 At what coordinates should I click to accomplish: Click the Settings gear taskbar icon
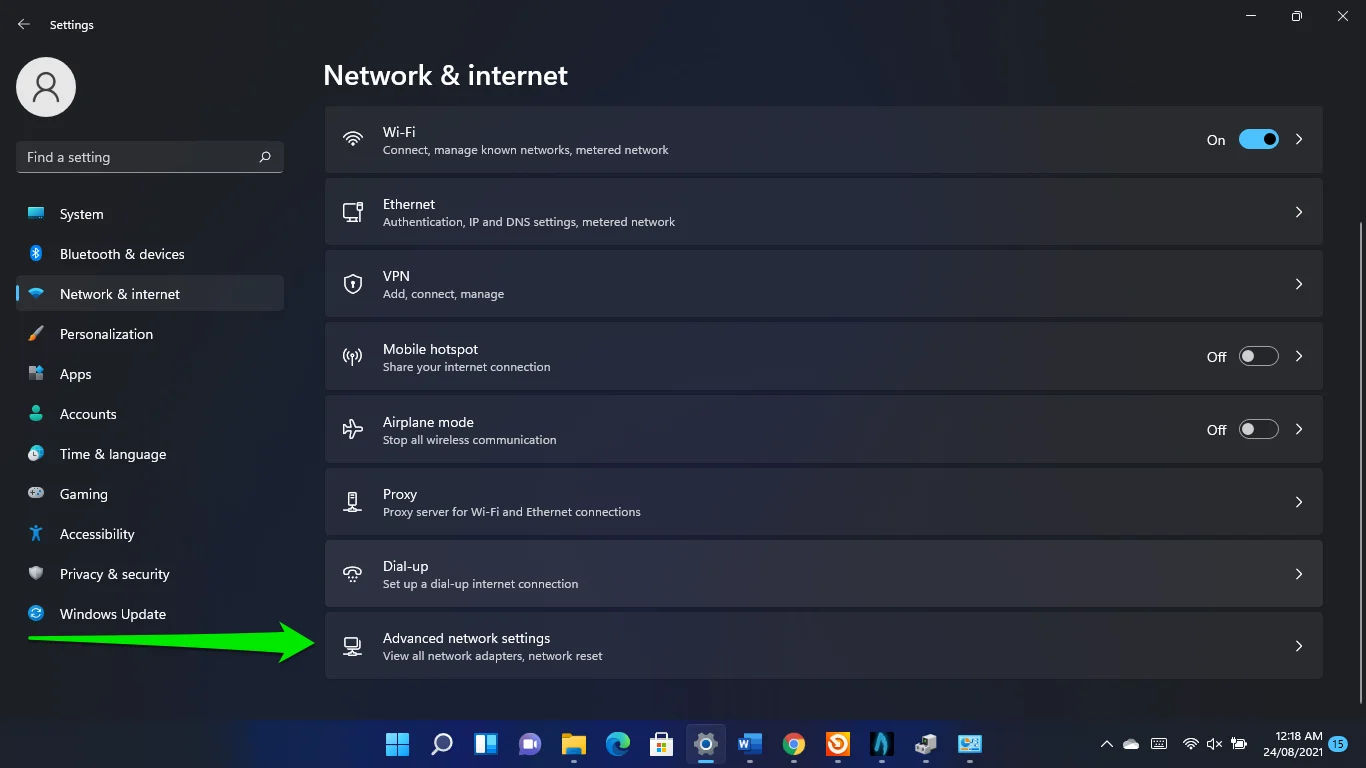click(x=706, y=744)
